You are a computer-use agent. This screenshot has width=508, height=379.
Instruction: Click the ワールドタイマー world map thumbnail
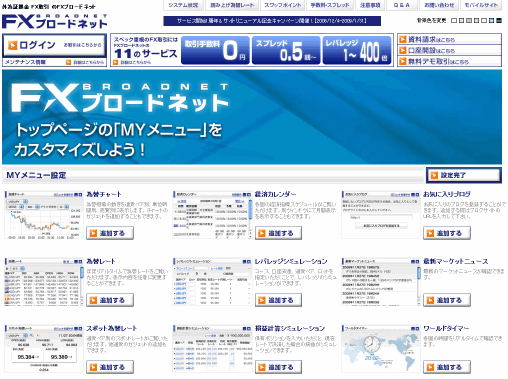click(x=381, y=349)
